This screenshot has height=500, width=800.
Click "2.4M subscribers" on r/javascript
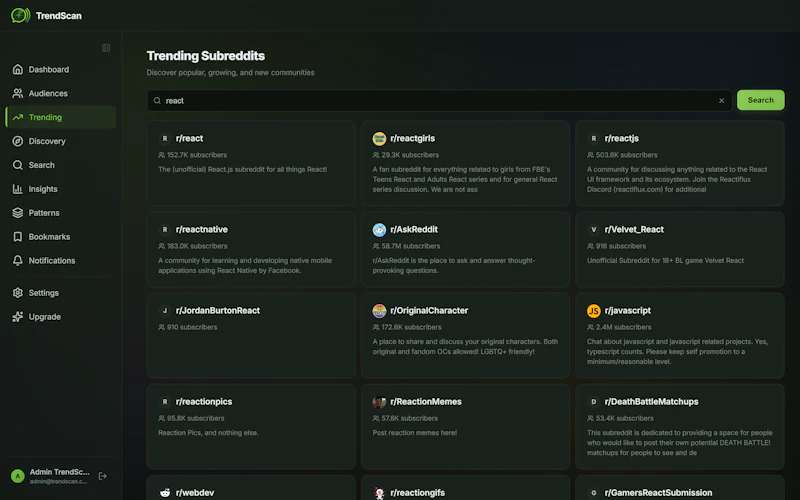pos(623,327)
